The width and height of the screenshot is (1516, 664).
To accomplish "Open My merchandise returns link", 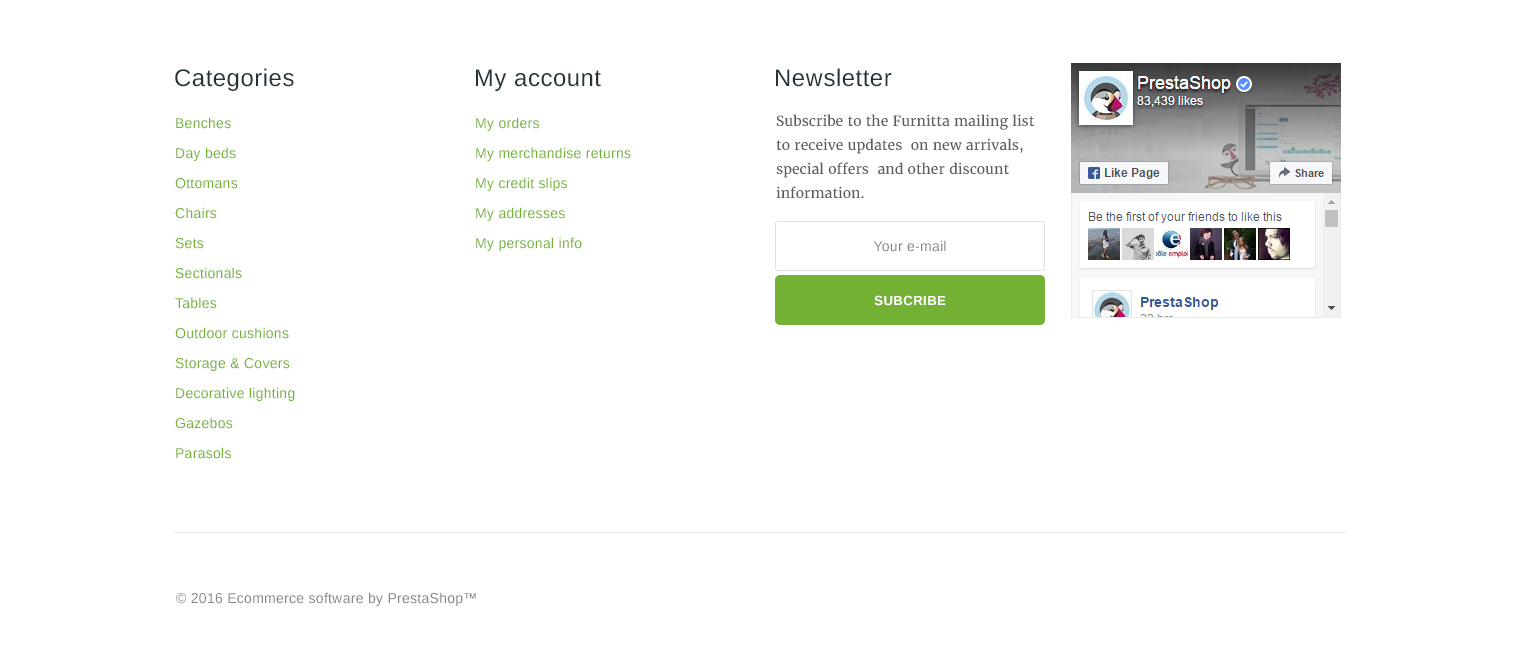I will pyautogui.click(x=553, y=153).
